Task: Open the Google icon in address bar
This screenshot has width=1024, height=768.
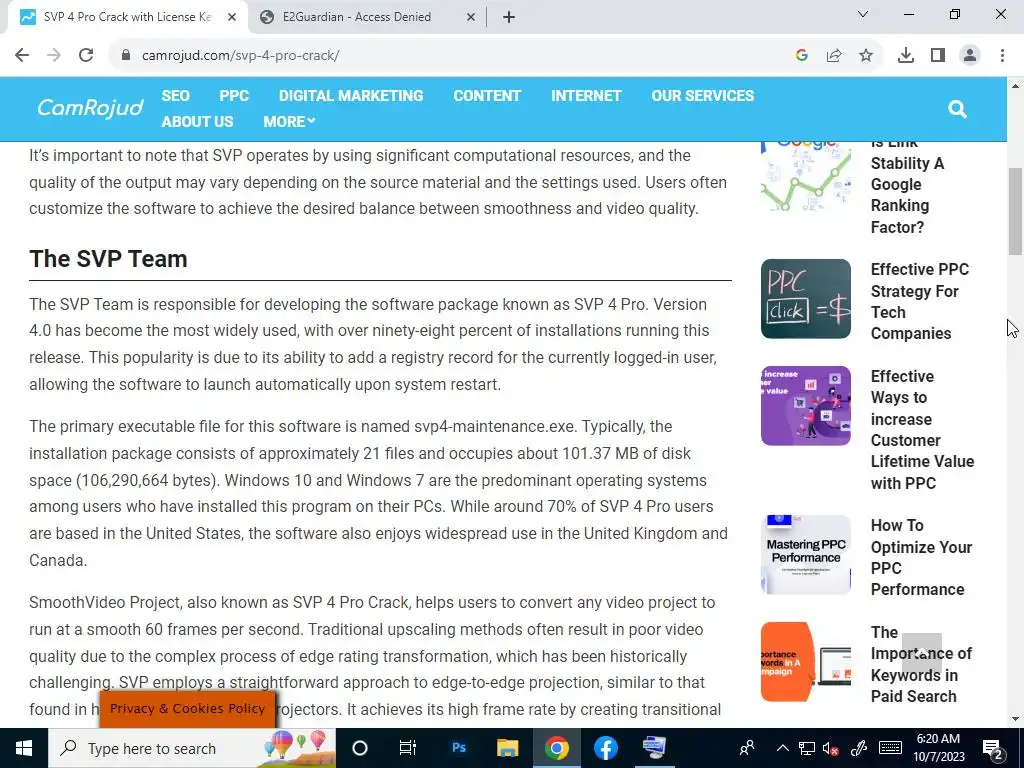Action: coord(802,56)
